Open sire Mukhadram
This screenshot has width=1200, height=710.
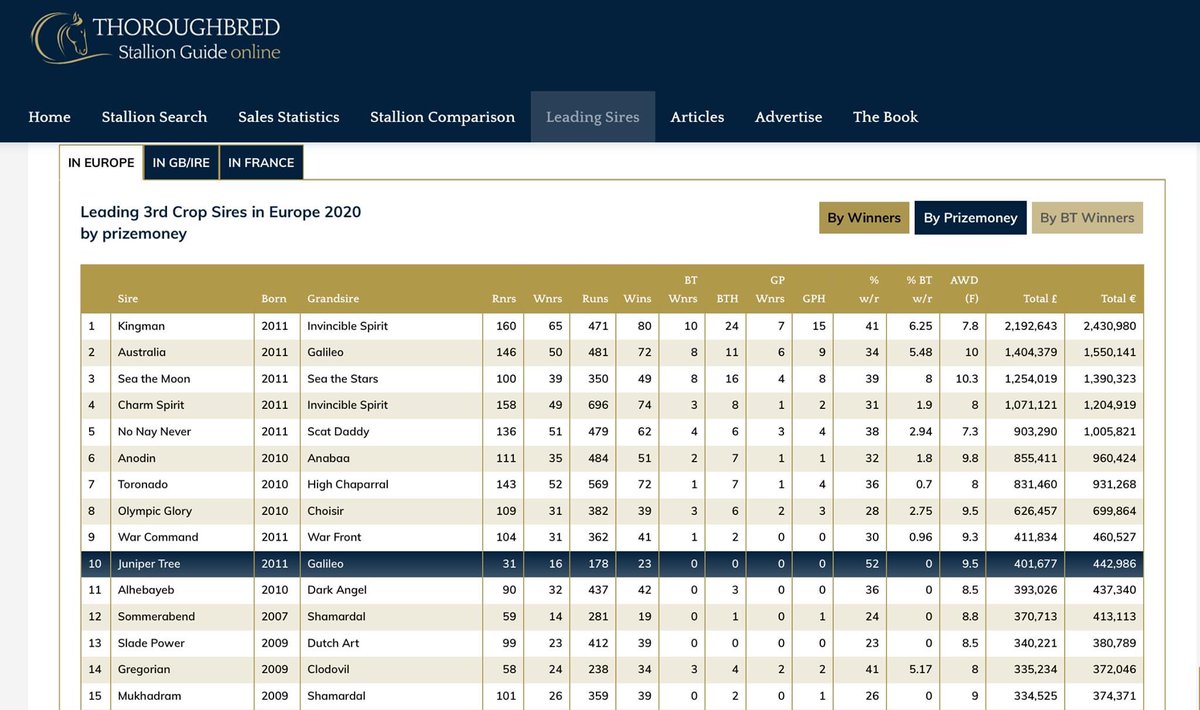[149, 696]
